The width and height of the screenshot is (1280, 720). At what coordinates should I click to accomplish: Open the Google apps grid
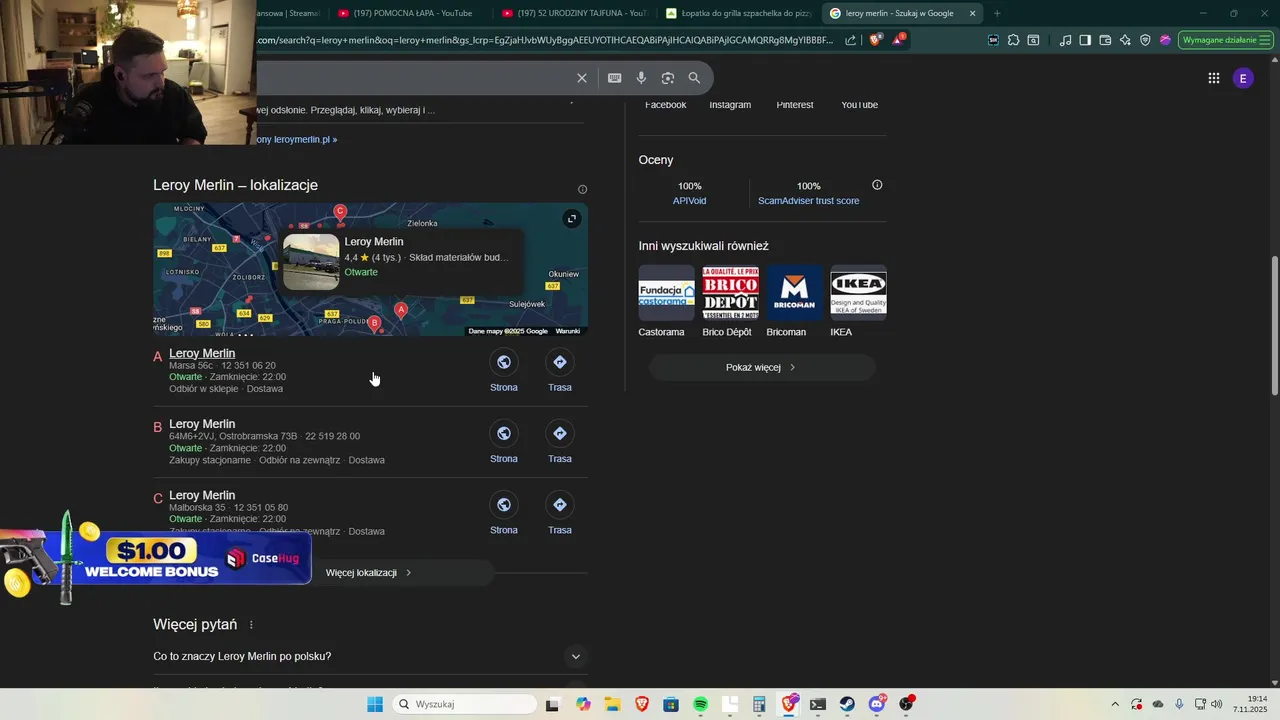click(1213, 78)
